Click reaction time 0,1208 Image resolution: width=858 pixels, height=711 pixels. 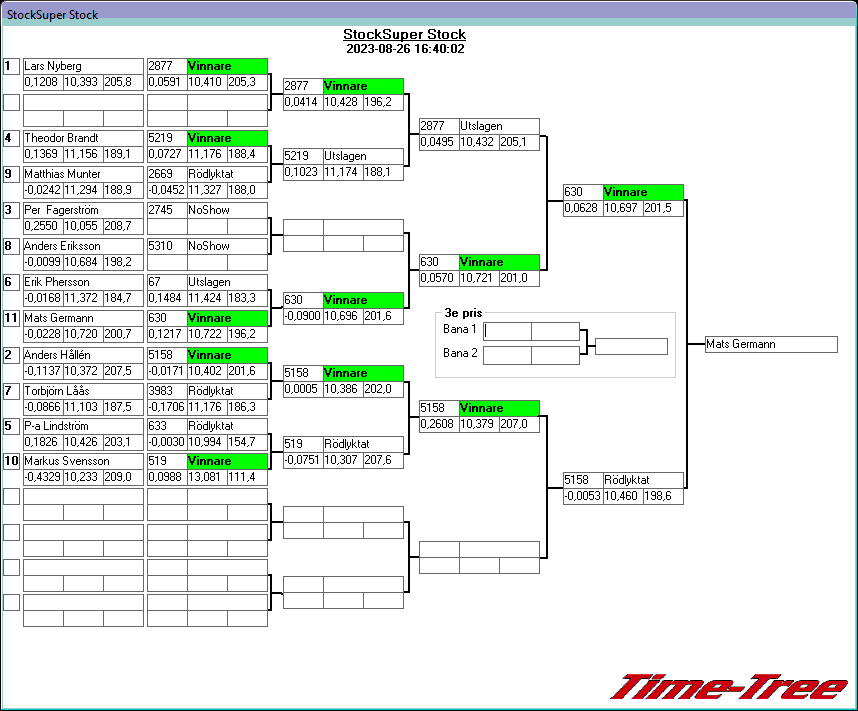(43, 82)
